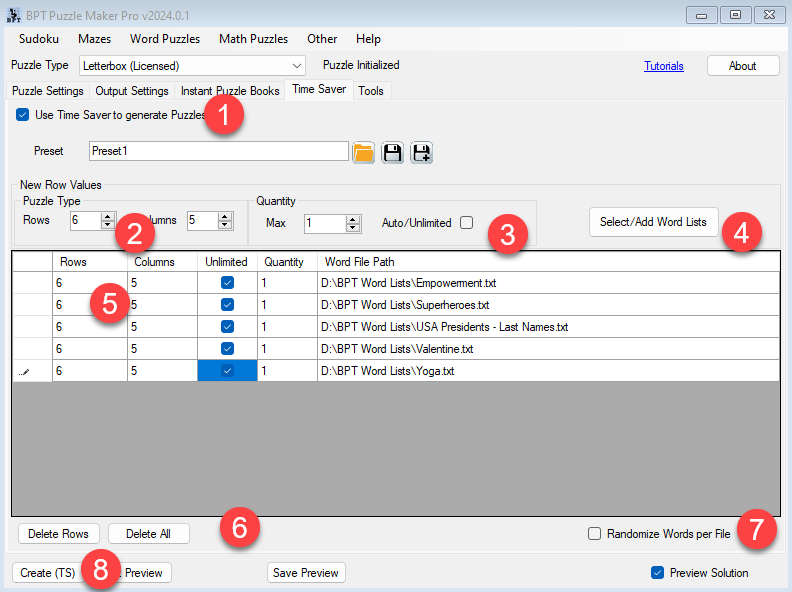
Task: Increase the Max quantity with up arrow
Action: click(x=352, y=218)
